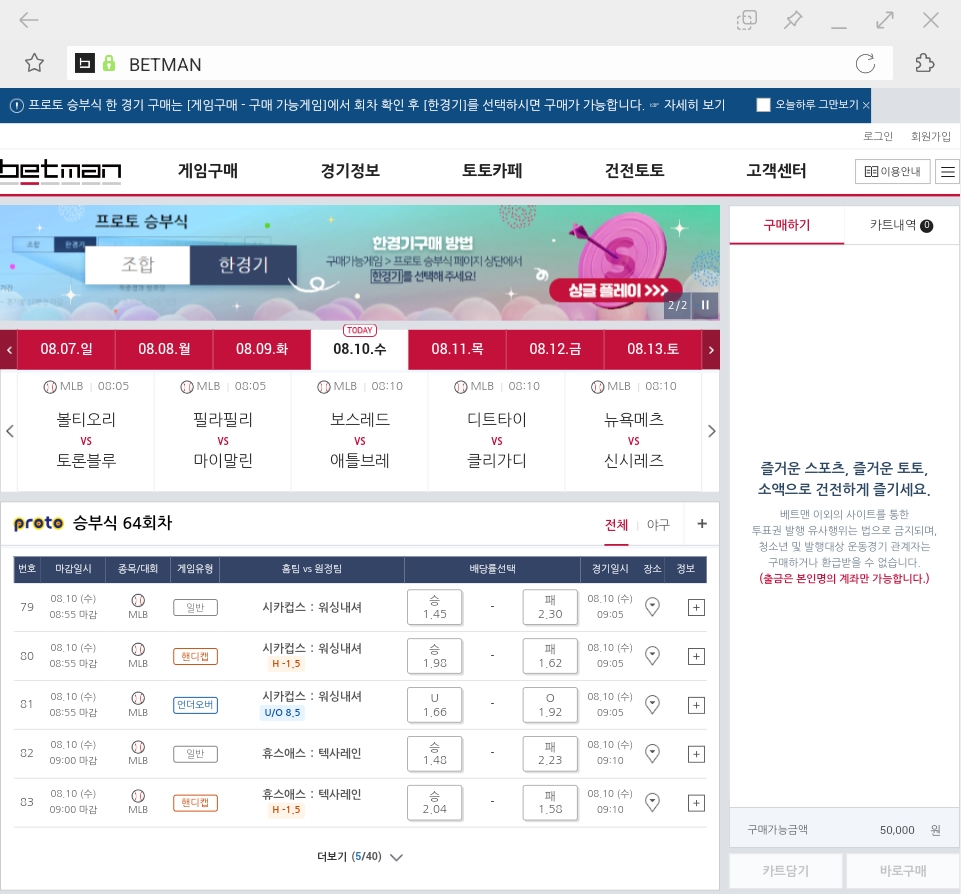Open 건전토토 menu
Image resolution: width=961 pixels, height=894 pixels.
pos(635,170)
